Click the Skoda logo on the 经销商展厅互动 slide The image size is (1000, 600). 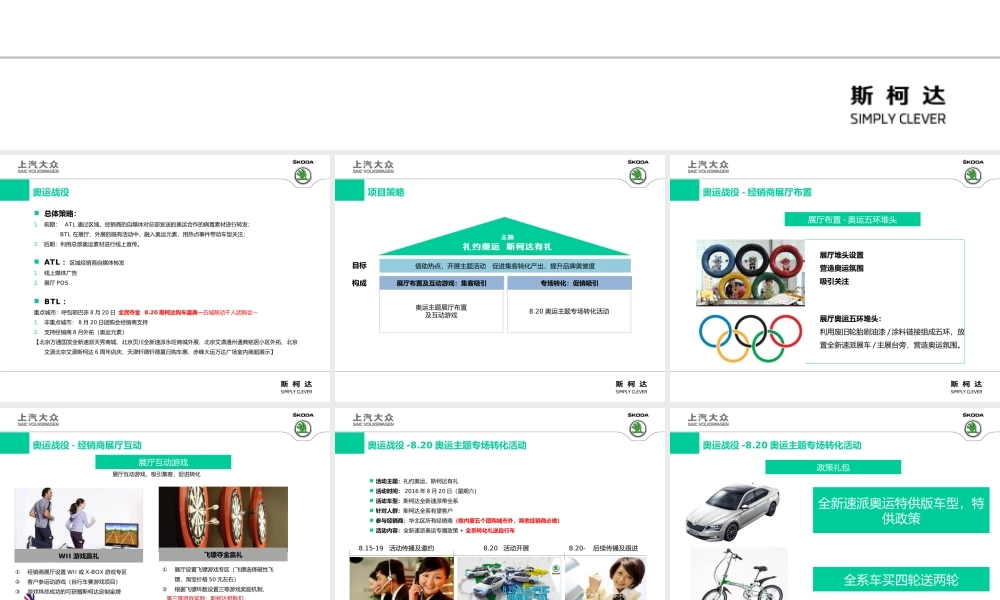click(303, 426)
